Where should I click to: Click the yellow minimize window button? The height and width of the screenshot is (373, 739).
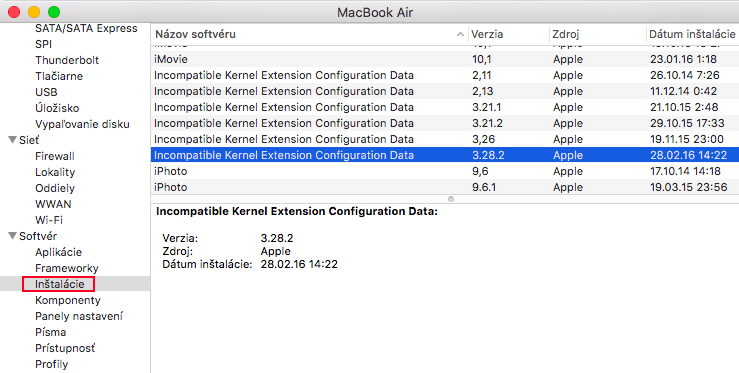coord(34,12)
